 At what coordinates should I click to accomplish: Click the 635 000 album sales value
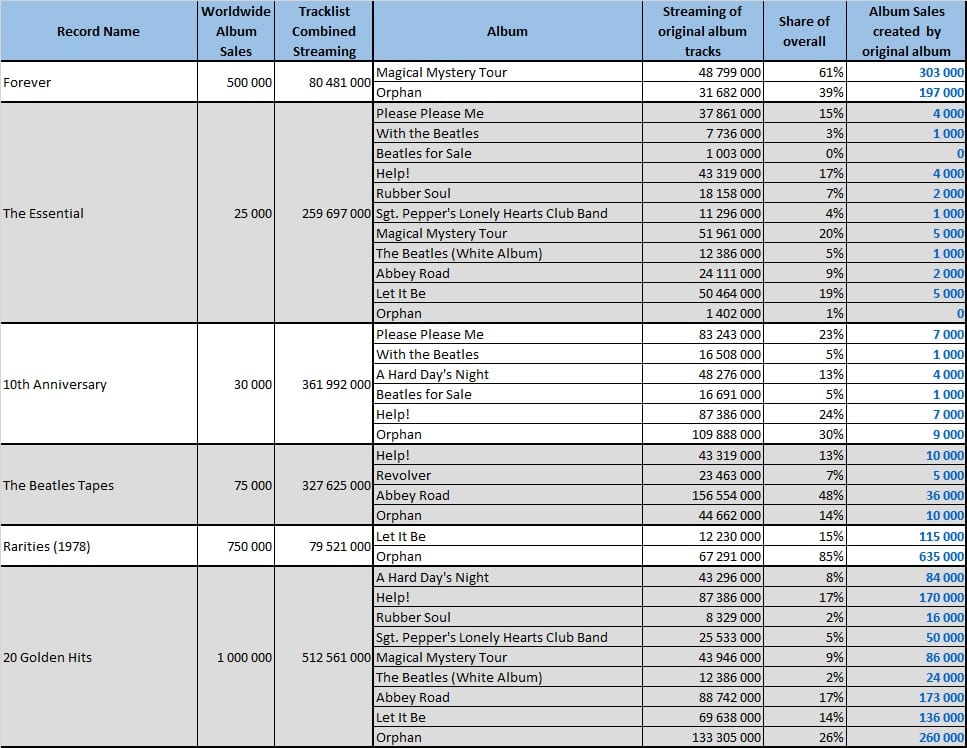(x=906, y=556)
